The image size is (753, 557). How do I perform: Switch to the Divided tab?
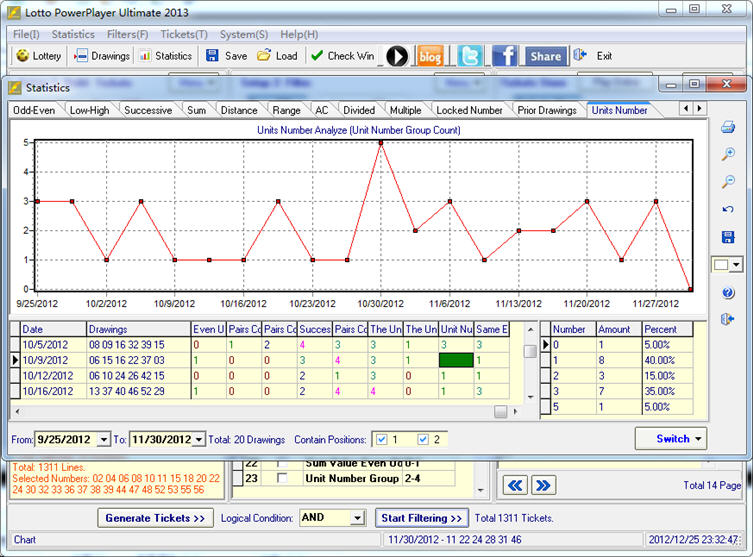(359, 110)
